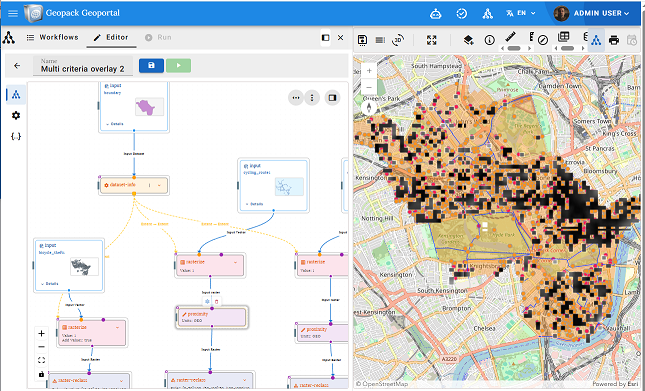Expand Details on the cycling_routes input node
This screenshot has width=645, height=391.
(254, 204)
